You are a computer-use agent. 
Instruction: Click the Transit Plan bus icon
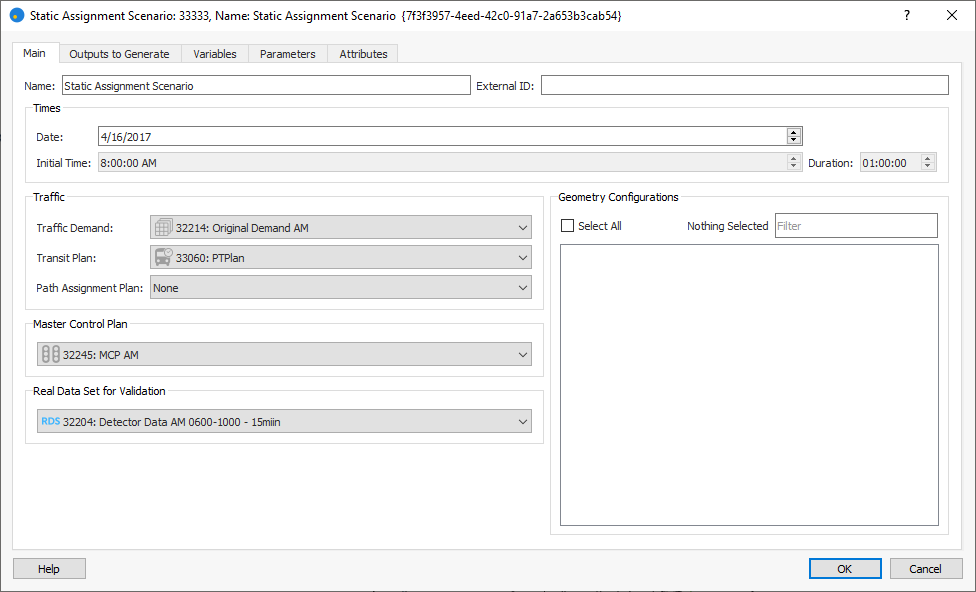coord(163,258)
